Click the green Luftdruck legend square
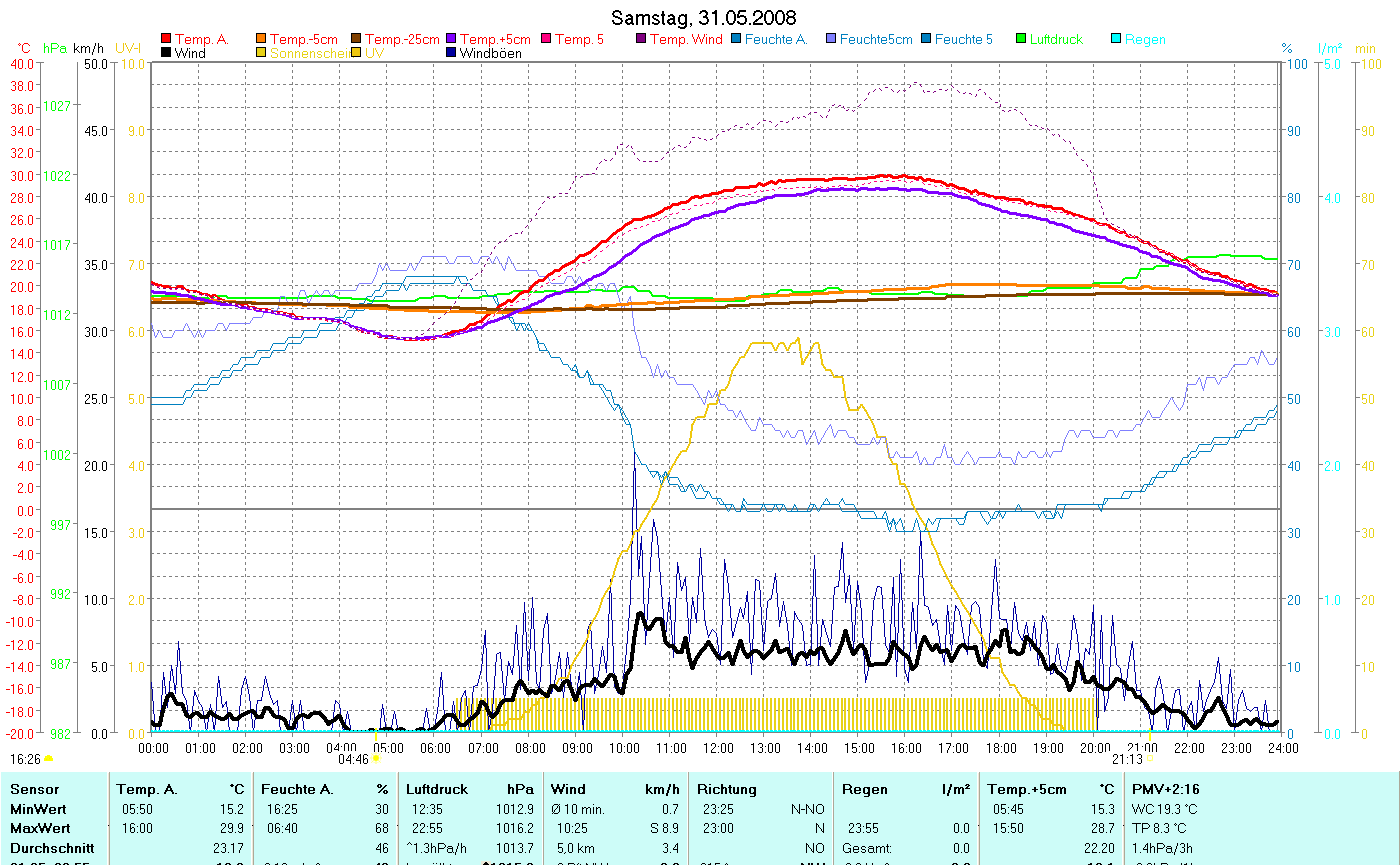 coord(1021,40)
